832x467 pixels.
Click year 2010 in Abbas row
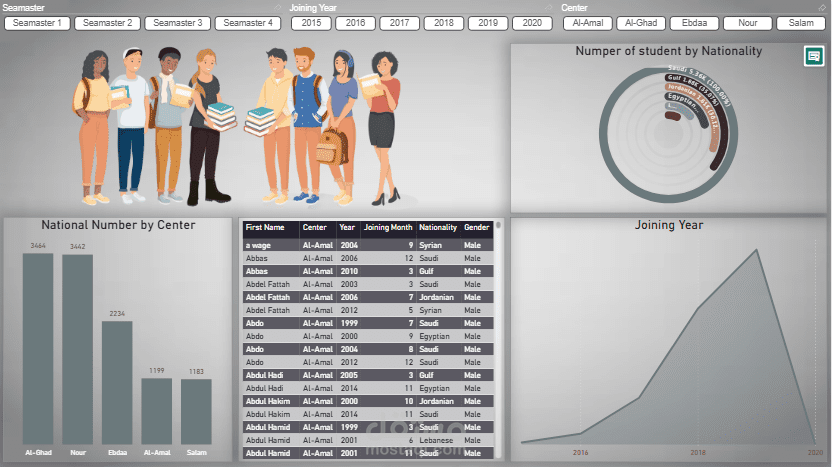(x=349, y=271)
